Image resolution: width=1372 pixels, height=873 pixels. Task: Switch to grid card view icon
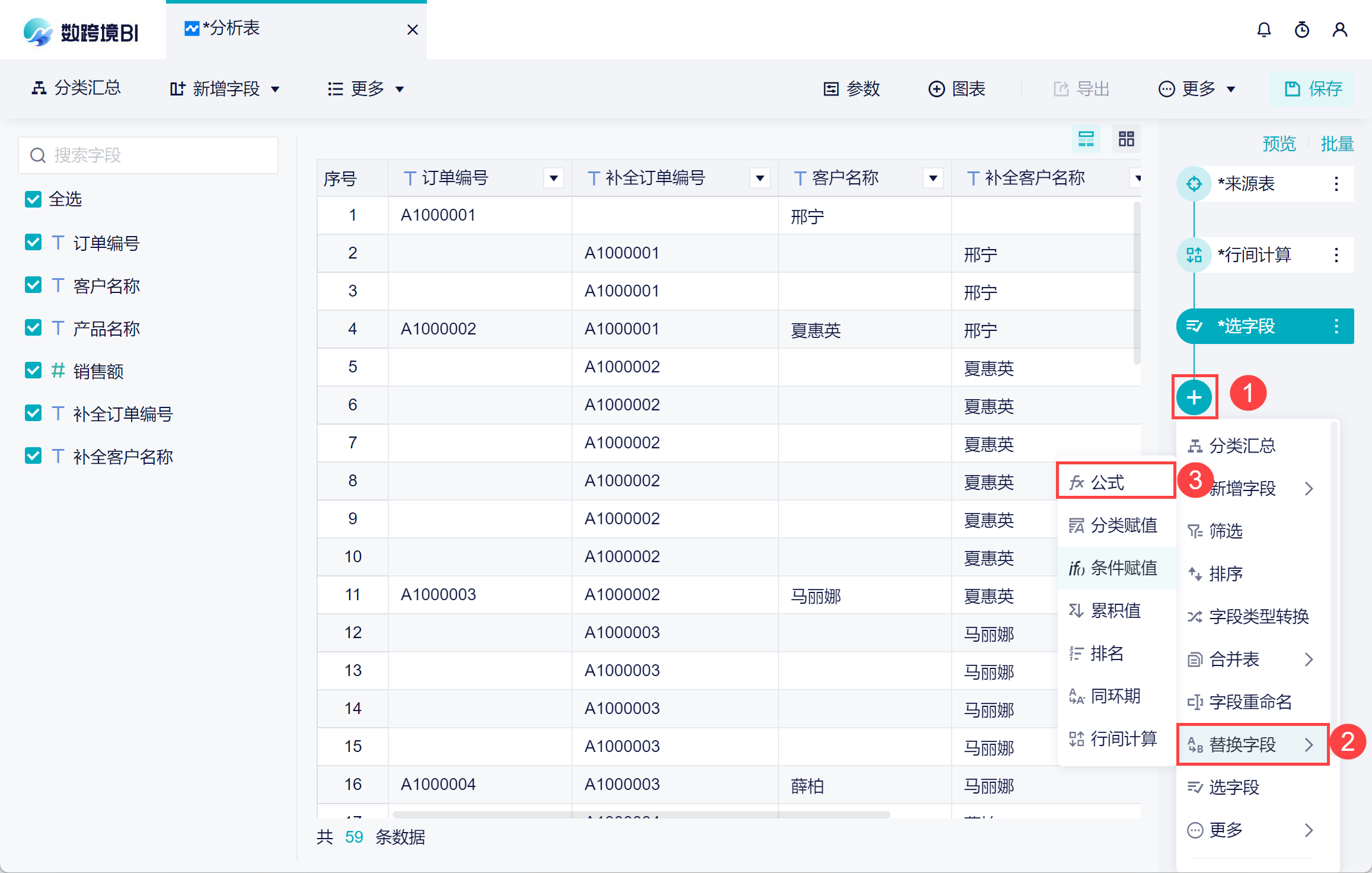point(1126,139)
